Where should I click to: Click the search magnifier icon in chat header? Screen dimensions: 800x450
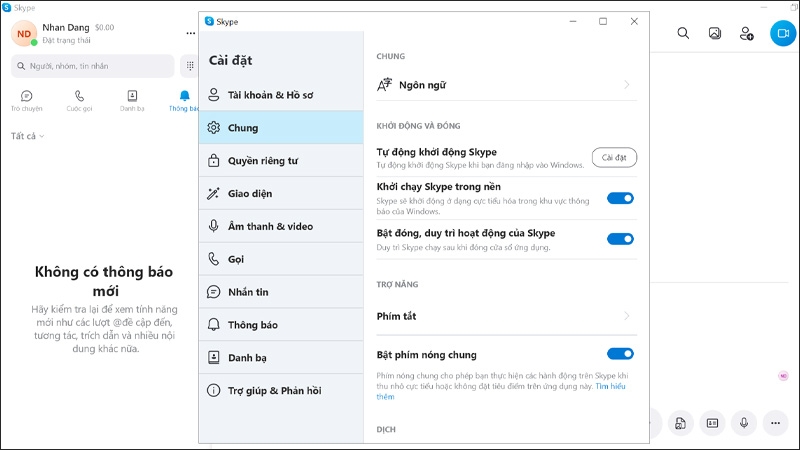point(683,34)
